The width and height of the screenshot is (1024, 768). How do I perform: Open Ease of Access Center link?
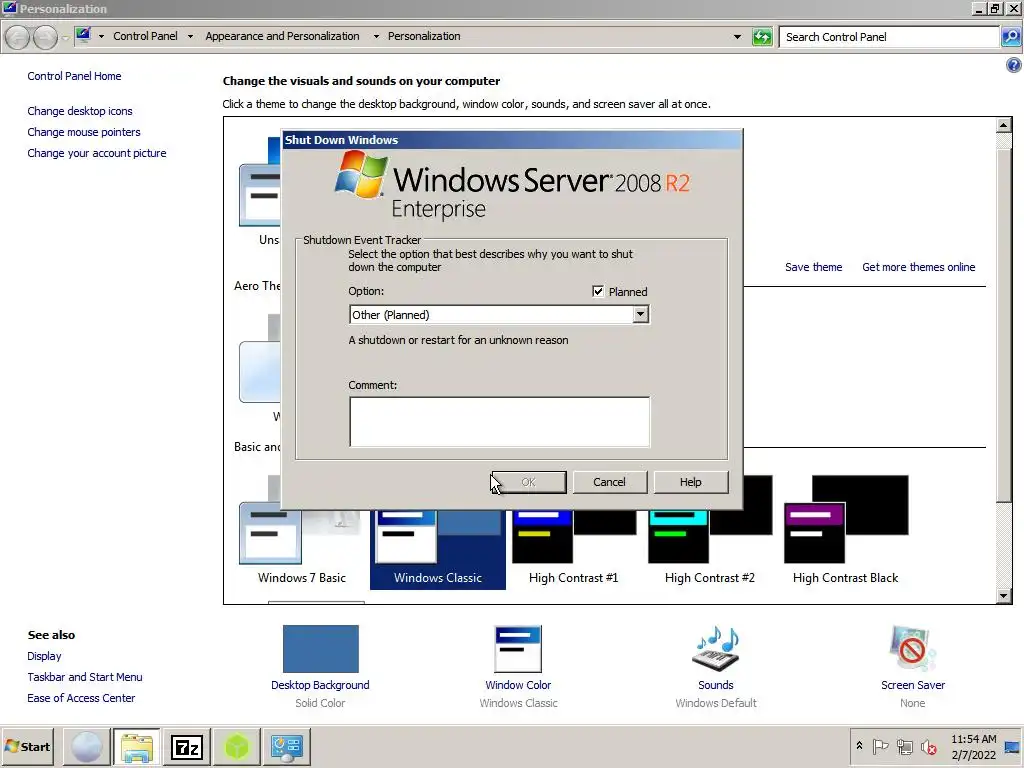tap(81, 698)
